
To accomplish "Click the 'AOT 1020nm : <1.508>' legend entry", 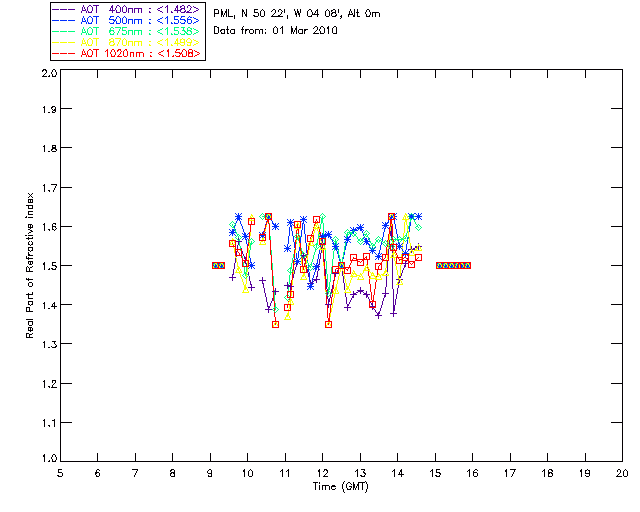I will pyautogui.click(x=127, y=53).
